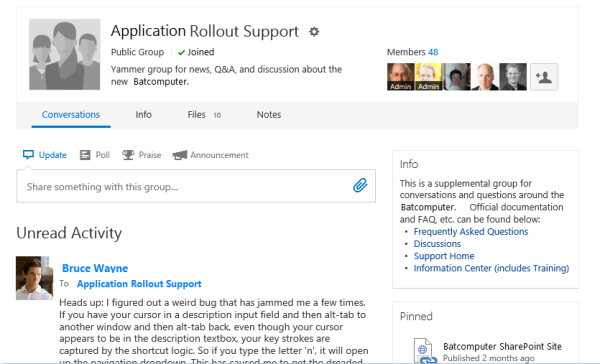Image resolution: width=600 pixels, height=364 pixels.
Task: Click the Info panel heading in sidebar
Action: coord(409,164)
